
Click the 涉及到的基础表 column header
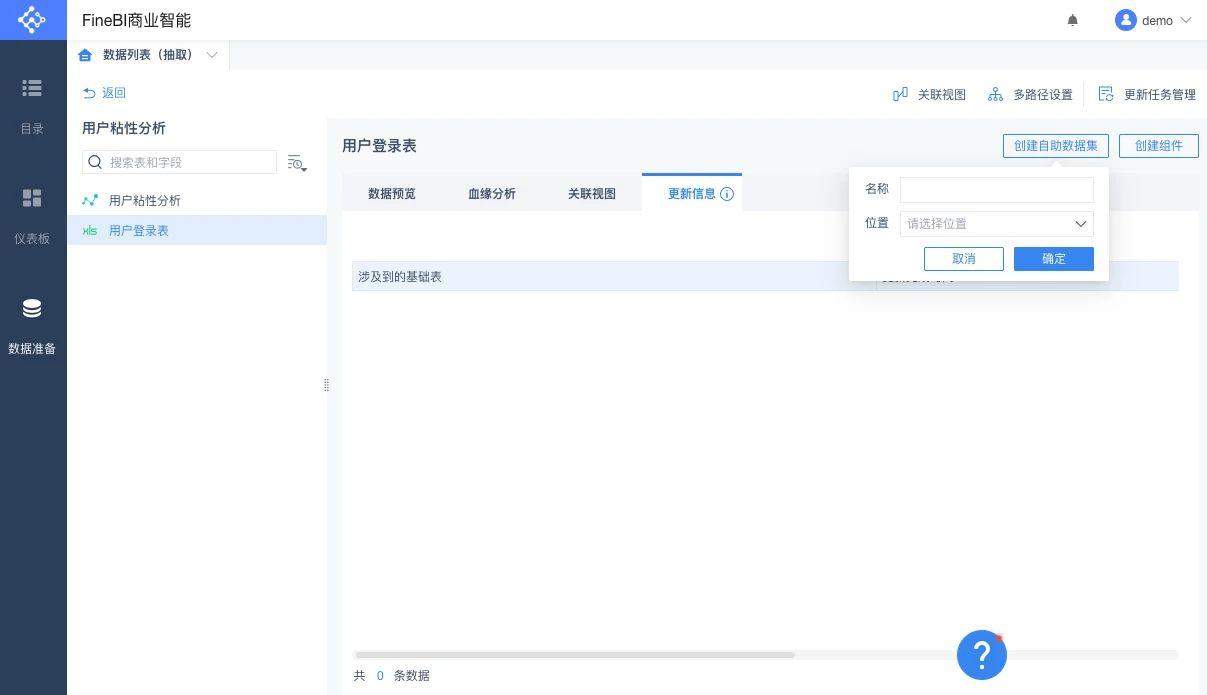(x=614, y=276)
